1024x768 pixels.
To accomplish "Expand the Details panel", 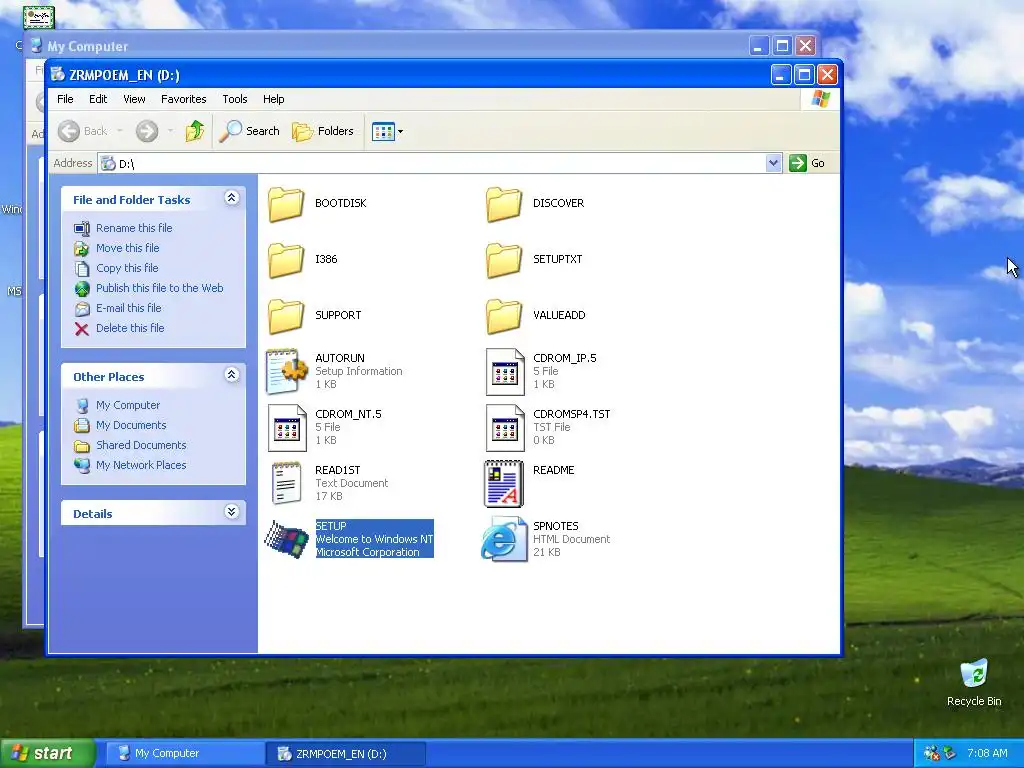I will 232,511.
